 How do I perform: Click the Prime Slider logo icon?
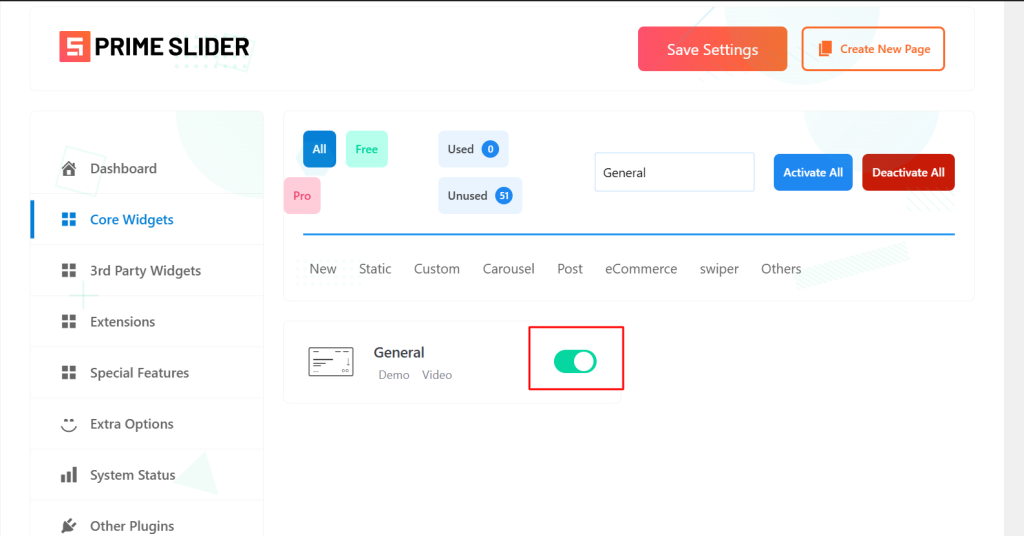point(74,46)
